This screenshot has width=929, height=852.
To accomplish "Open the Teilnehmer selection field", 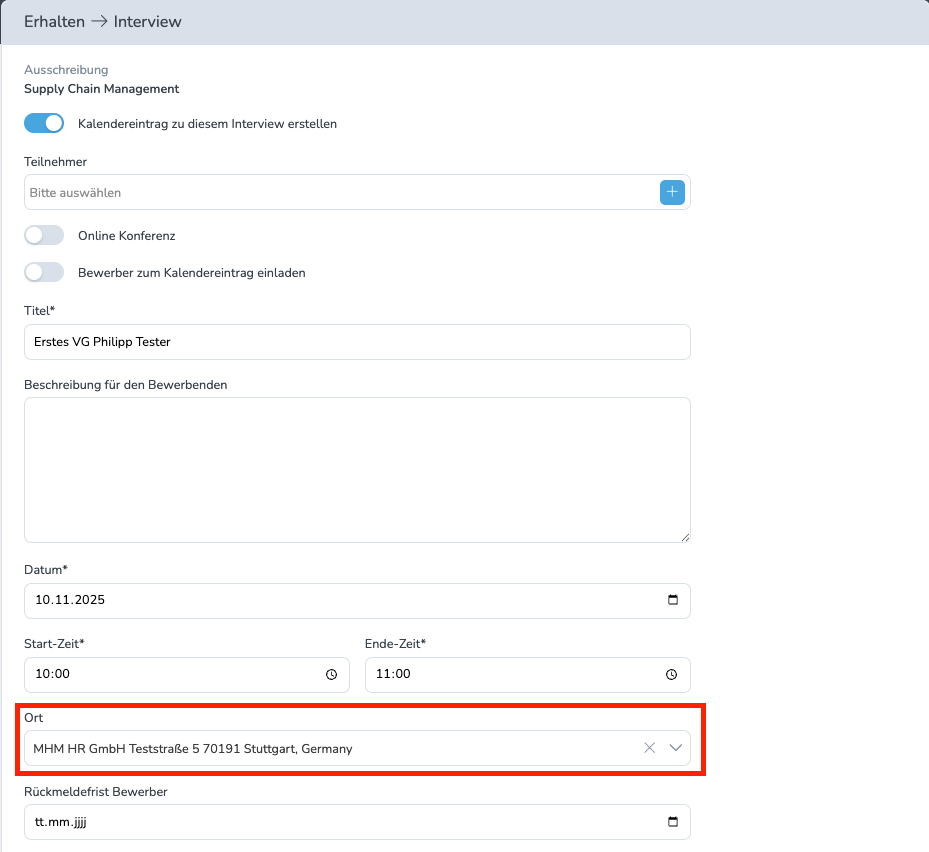I will (x=340, y=192).
